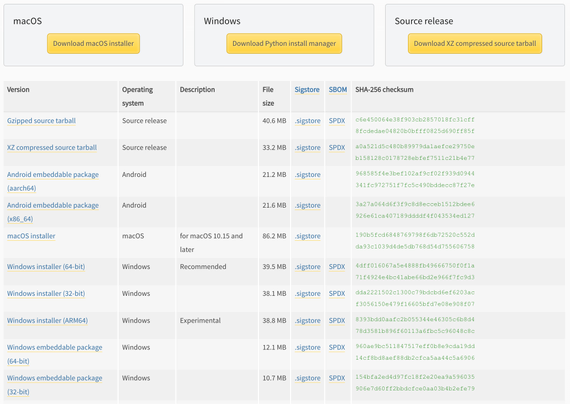Open Windows installer (ARM64) link
Screen dimensions: 570x404
[x=47, y=320]
